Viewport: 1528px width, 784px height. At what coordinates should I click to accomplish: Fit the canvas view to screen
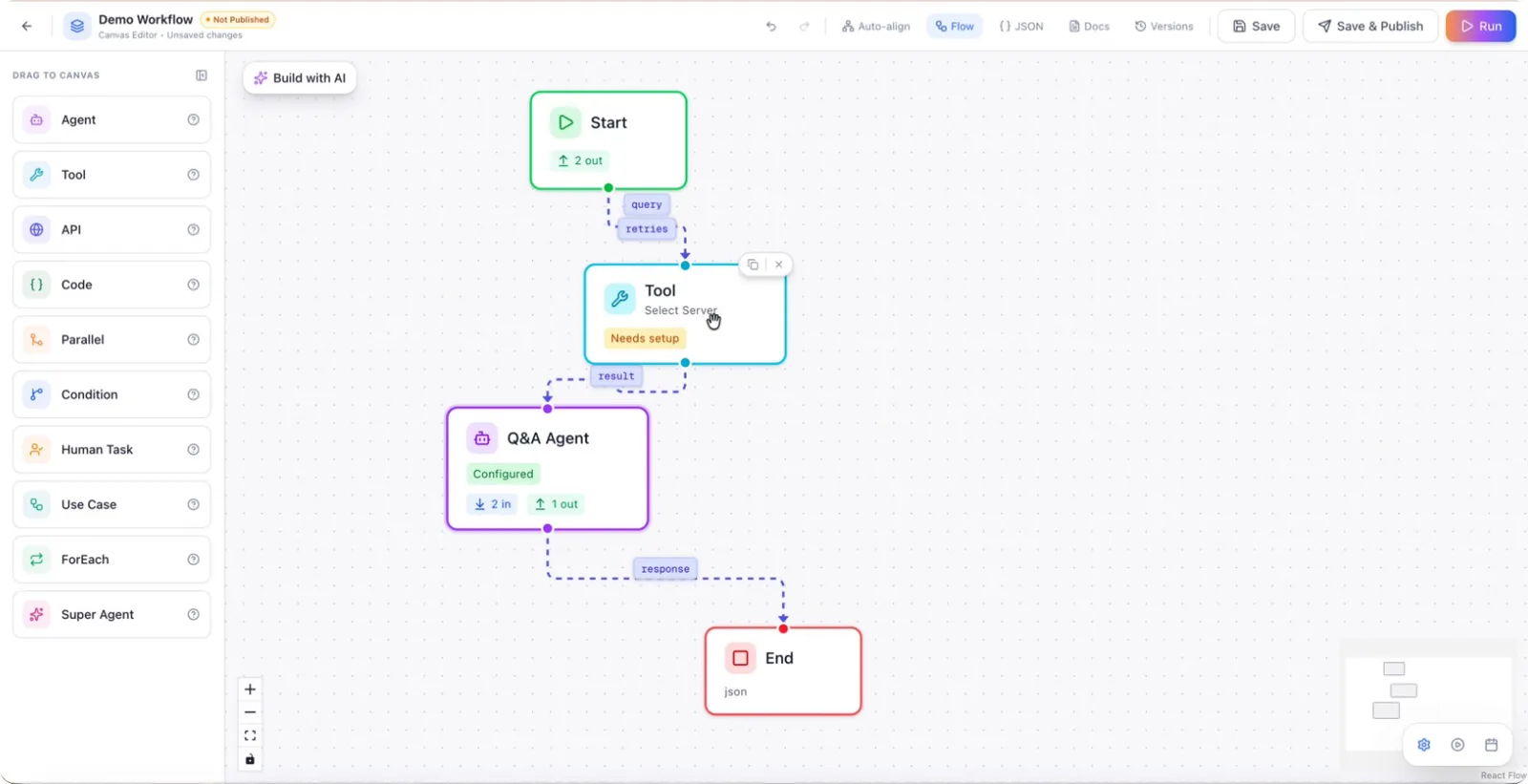pyautogui.click(x=250, y=736)
